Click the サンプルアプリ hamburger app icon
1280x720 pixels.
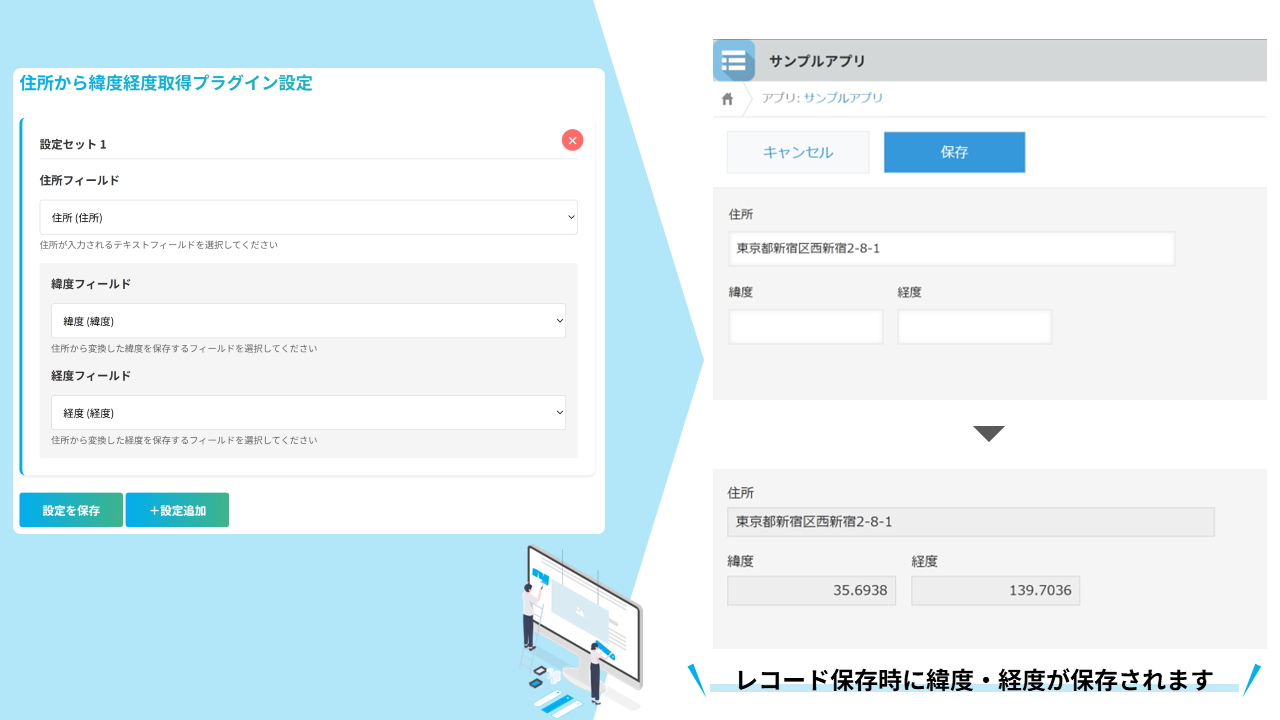click(x=733, y=60)
